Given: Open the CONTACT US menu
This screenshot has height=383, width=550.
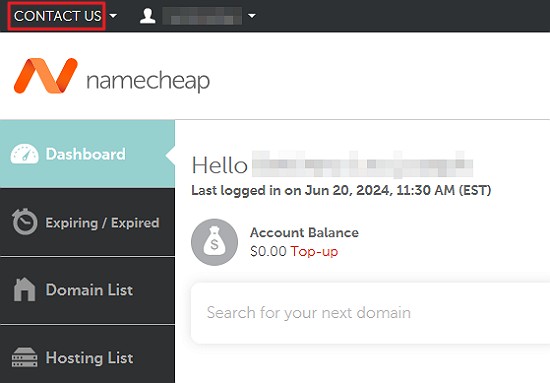Looking at the screenshot, I should (58, 16).
